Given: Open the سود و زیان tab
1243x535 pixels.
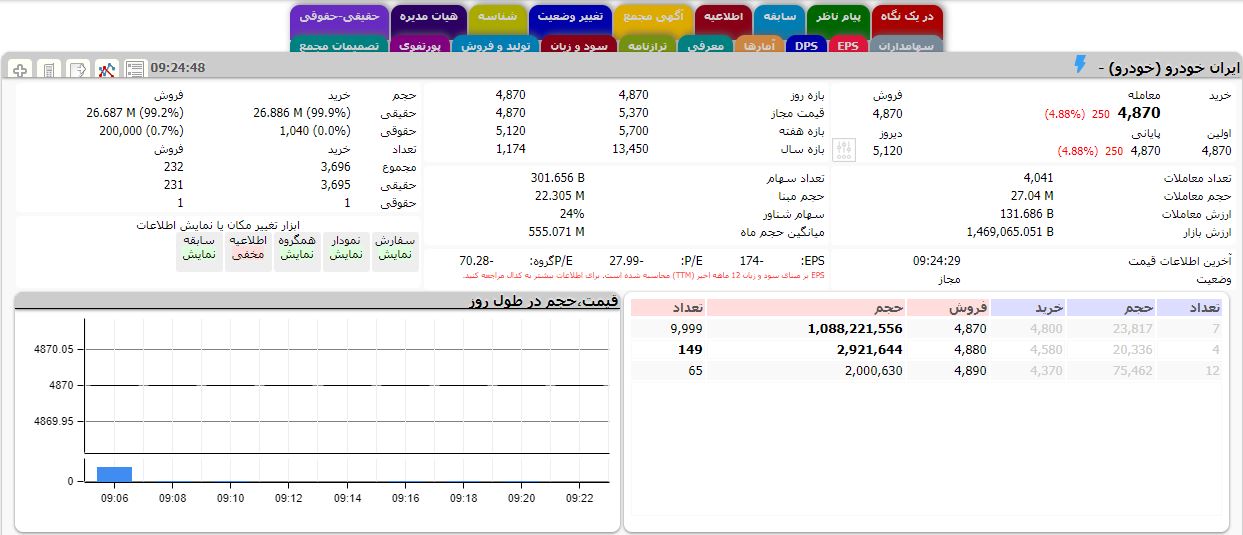Looking at the screenshot, I should 579,45.
